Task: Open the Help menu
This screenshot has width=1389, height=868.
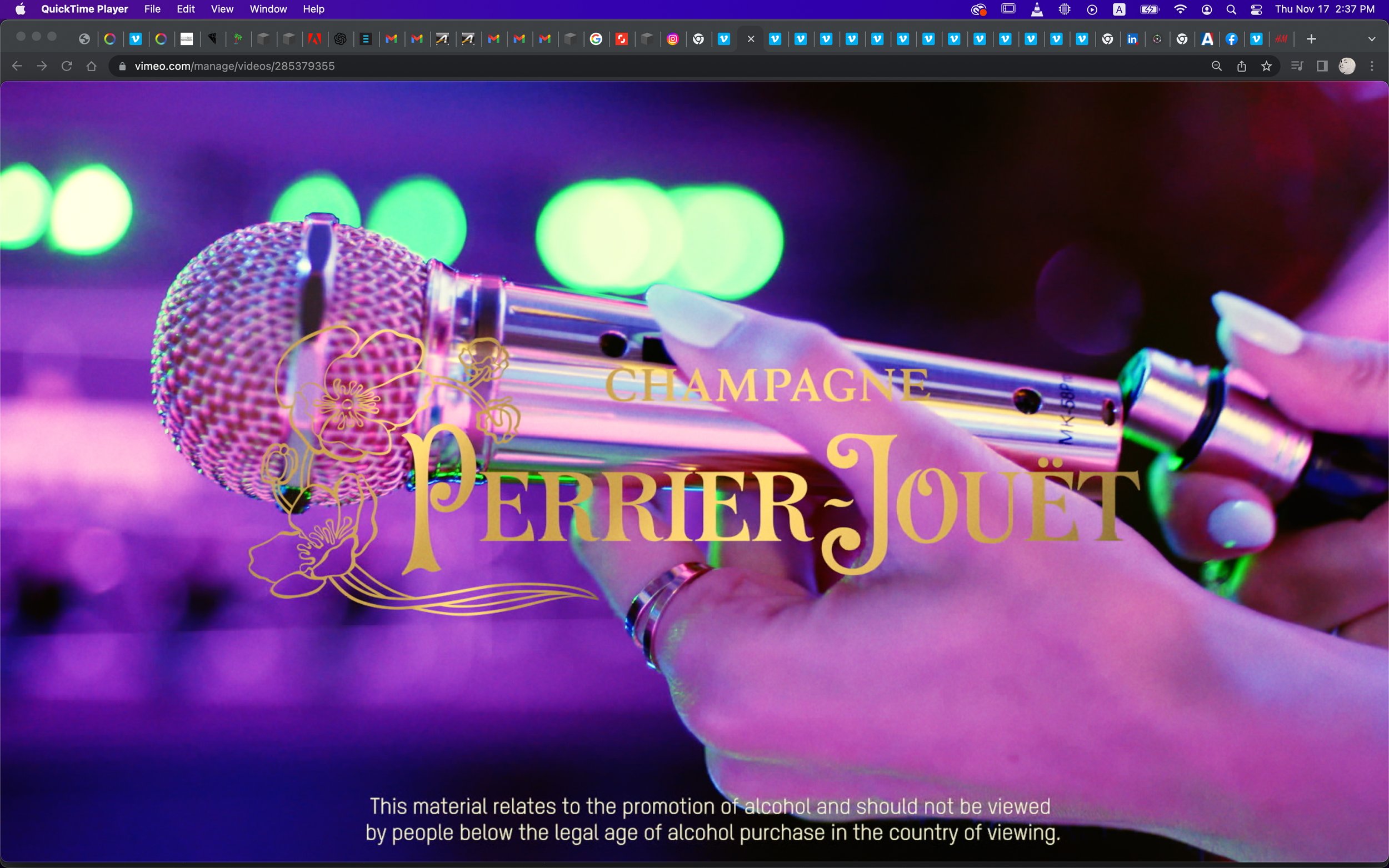Action: (x=313, y=9)
